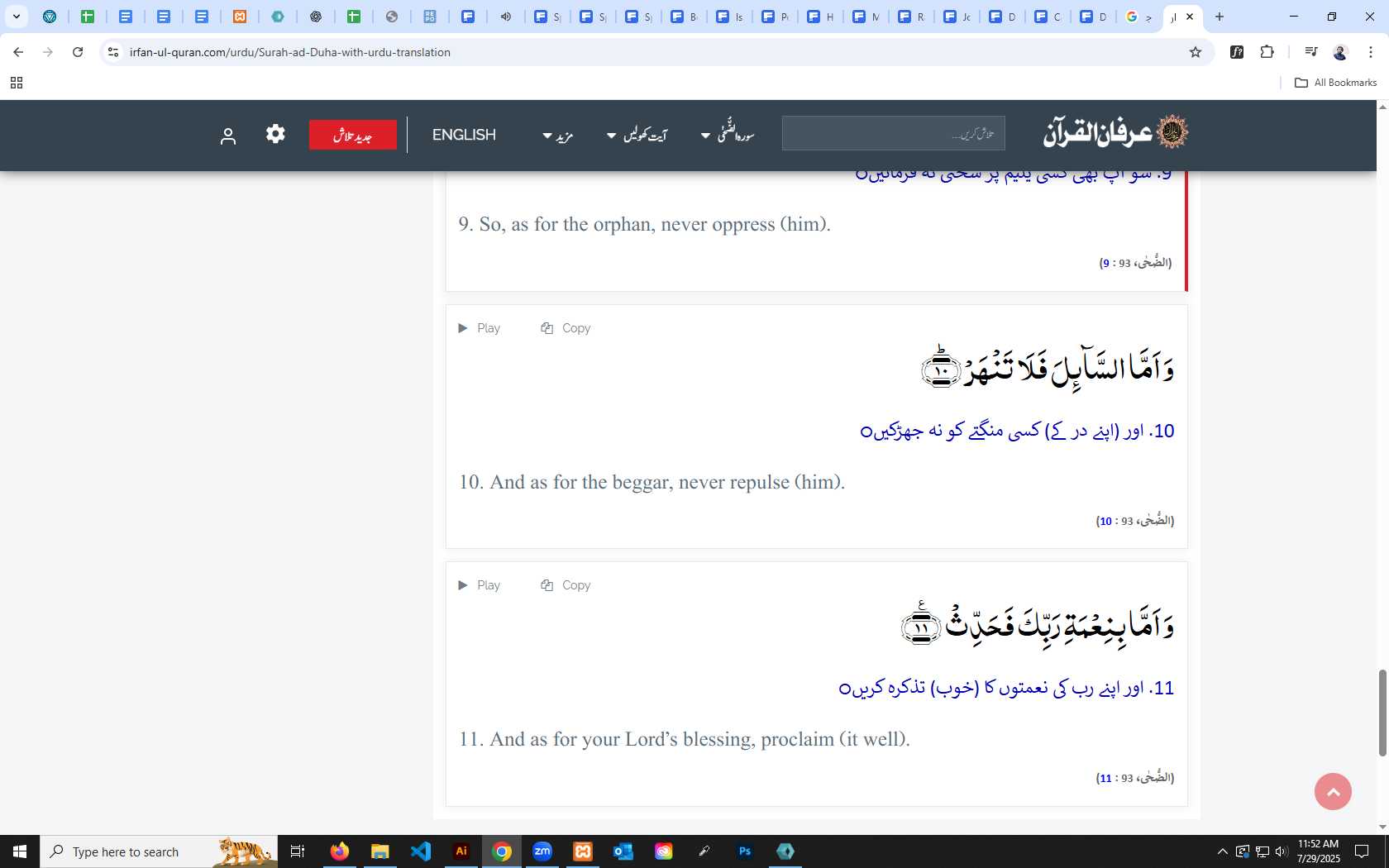Viewport: 1389px width, 868px height.
Task: Click the font extension icon in toolbar
Action: click(x=1237, y=52)
